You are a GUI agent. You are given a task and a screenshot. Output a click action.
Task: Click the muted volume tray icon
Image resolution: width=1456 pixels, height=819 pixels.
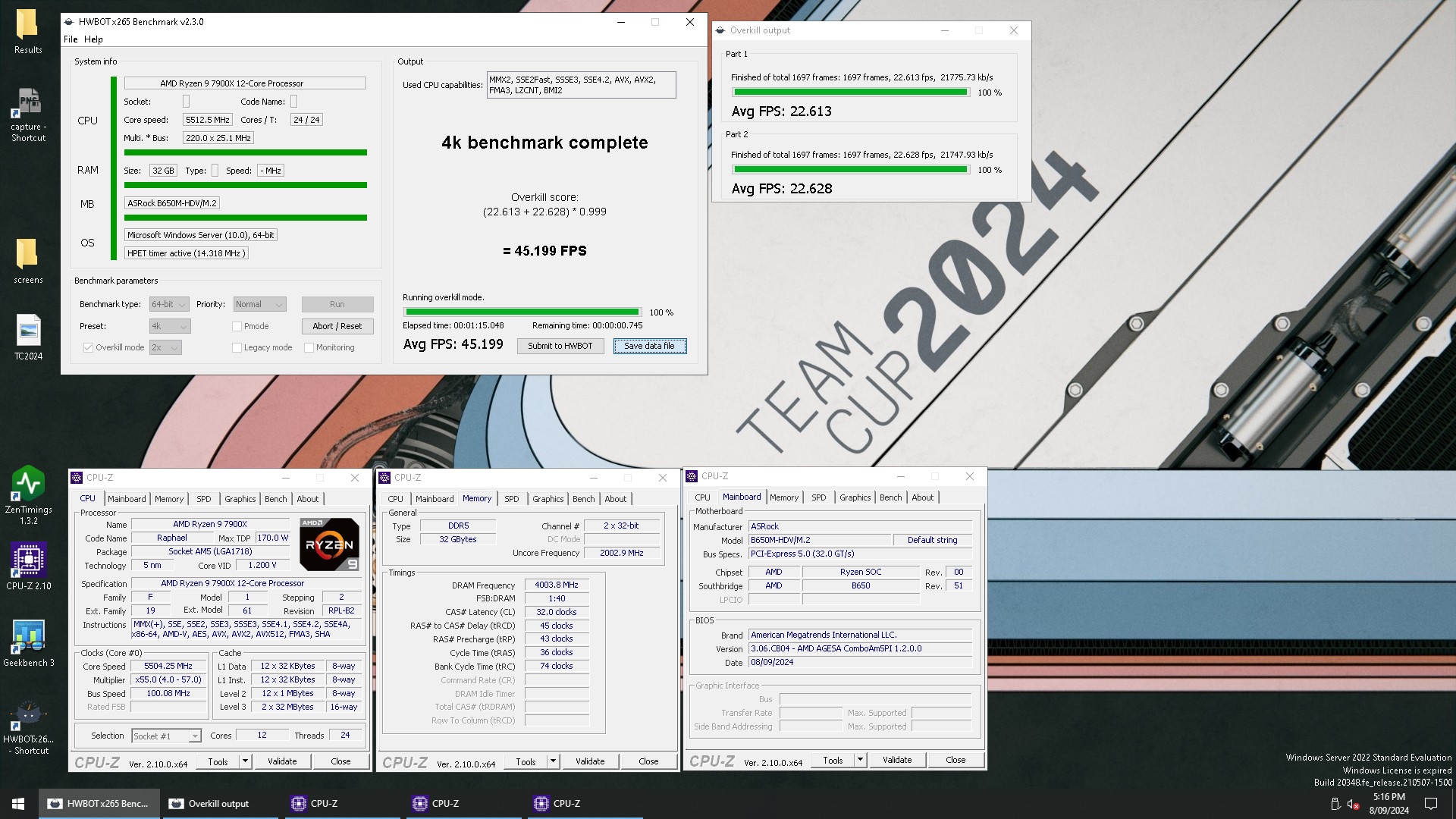pyautogui.click(x=1354, y=804)
